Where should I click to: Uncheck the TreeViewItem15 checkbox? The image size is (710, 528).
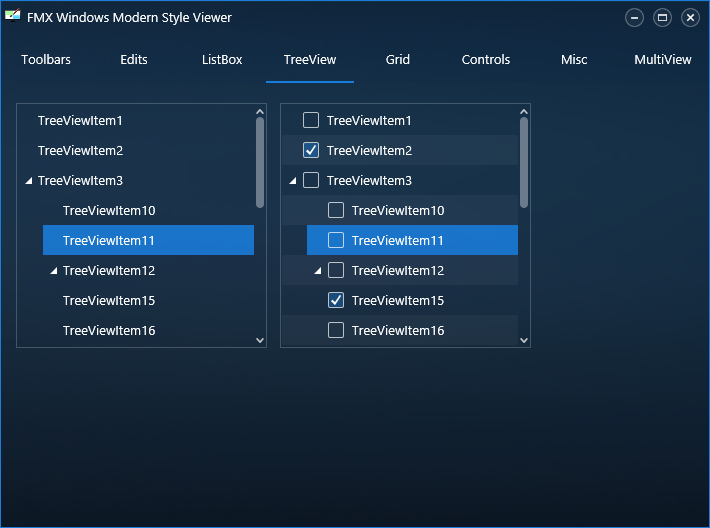[336, 300]
